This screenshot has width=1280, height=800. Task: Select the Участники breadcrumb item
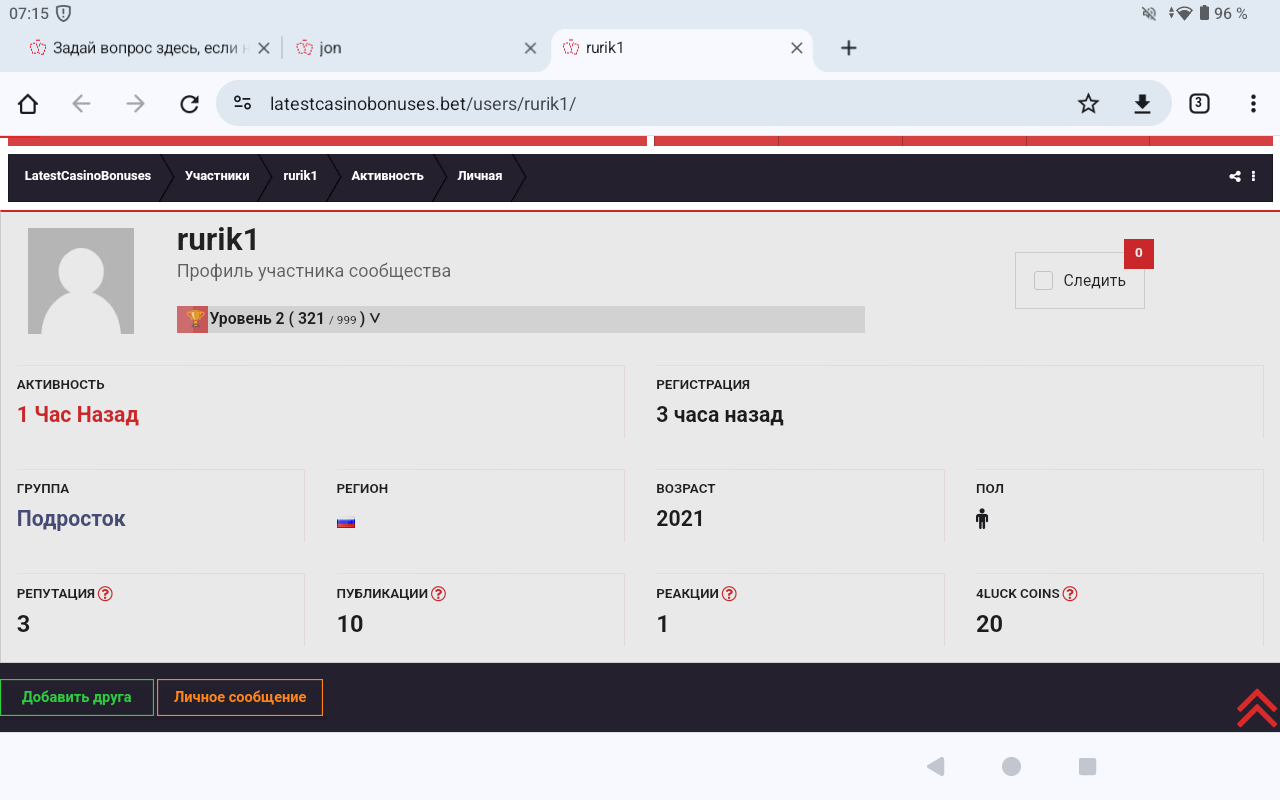217,176
